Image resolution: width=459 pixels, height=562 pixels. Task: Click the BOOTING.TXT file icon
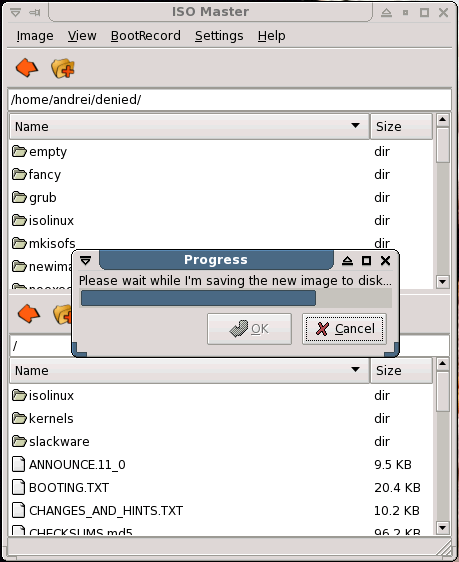(x=19, y=487)
